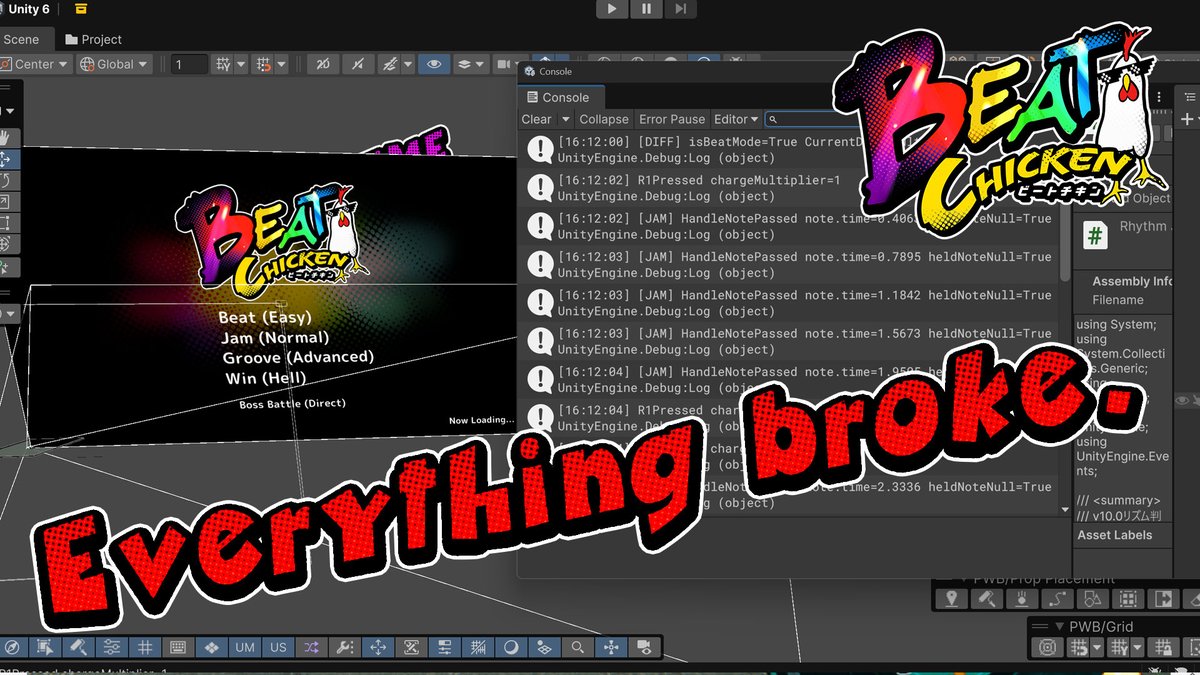1200x675 pixels.
Task: Click the US overlay button
Action: coord(278,647)
